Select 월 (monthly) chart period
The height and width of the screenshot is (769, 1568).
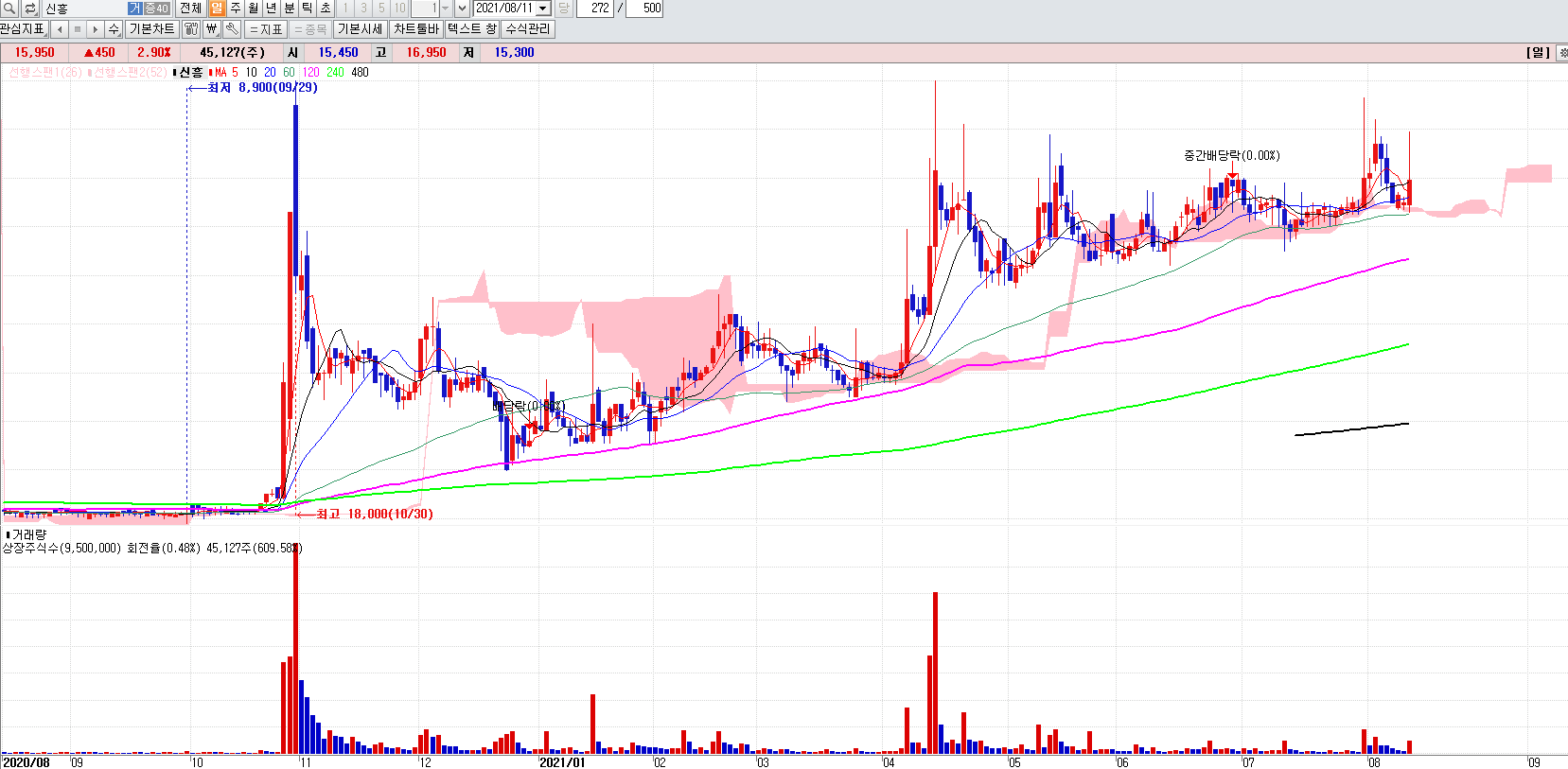[253, 9]
